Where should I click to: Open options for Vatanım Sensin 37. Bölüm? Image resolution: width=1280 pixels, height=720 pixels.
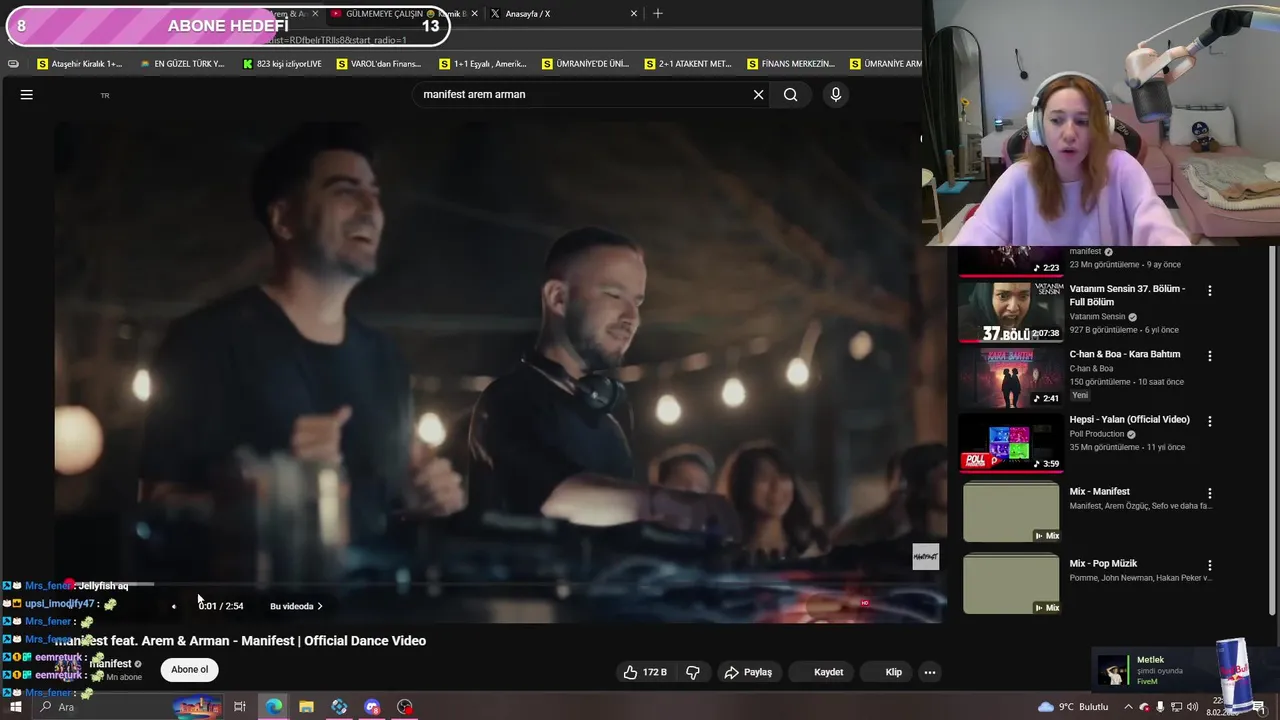click(x=1209, y=291)
